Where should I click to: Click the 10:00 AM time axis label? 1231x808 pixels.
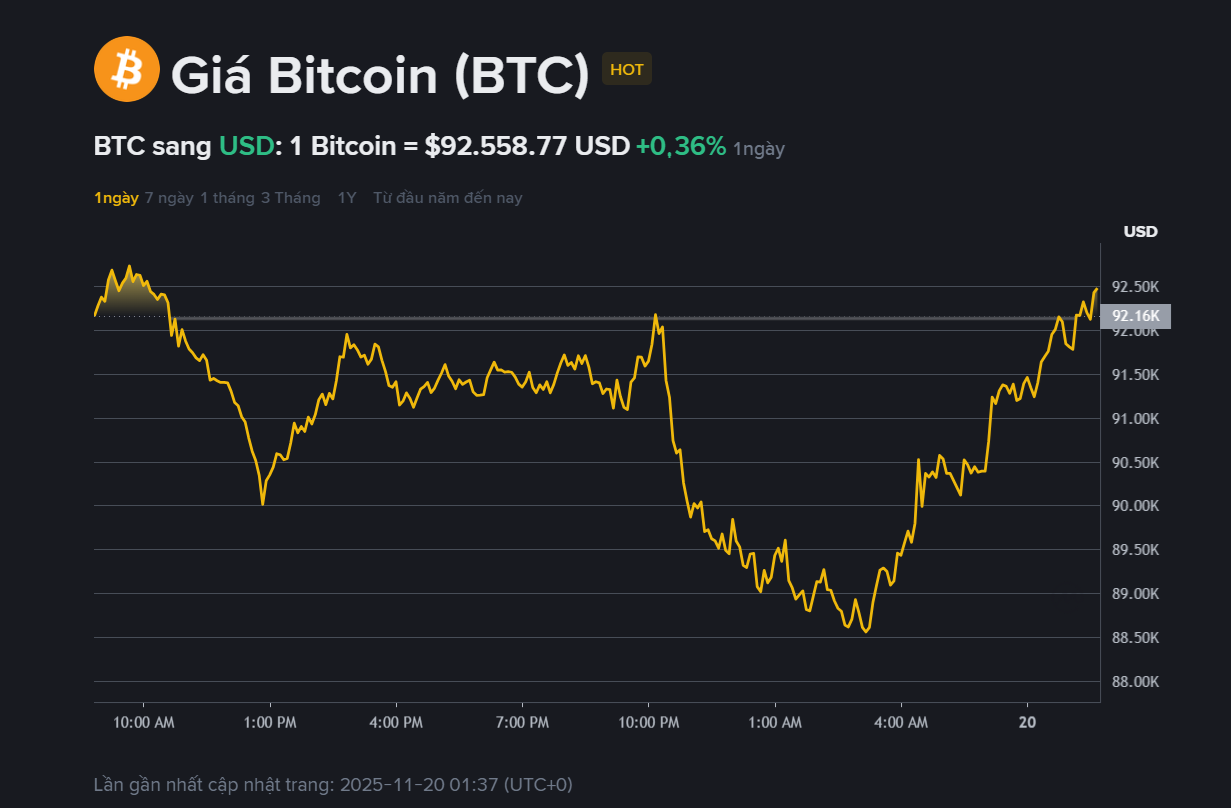tap(144, 722)
